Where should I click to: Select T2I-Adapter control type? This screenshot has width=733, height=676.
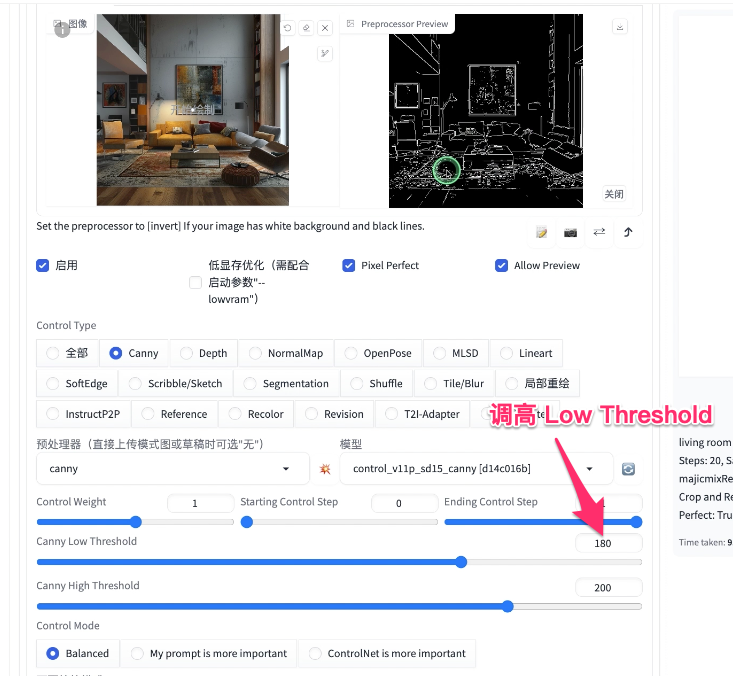coord(422,414)
